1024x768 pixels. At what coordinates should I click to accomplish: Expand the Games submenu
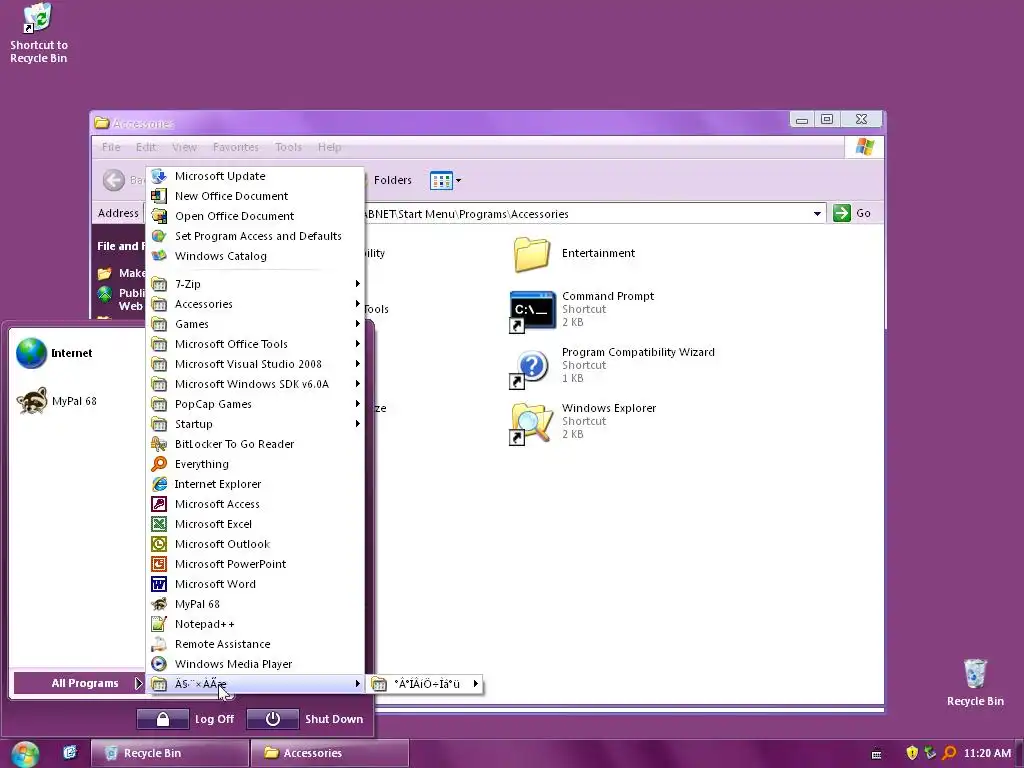tap(255, 324)
